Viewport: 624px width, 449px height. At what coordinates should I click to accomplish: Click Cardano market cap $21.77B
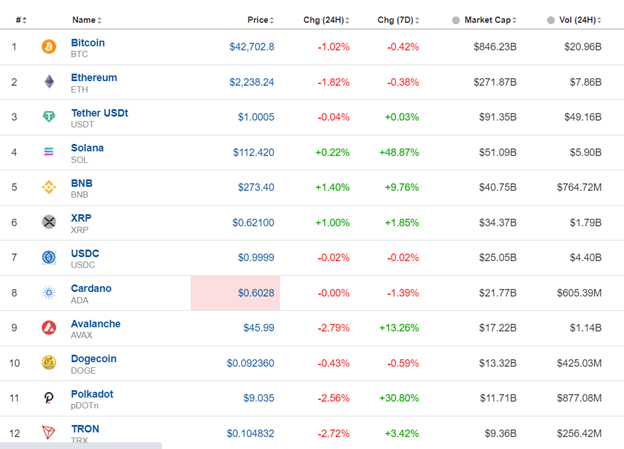coord(497,293)
